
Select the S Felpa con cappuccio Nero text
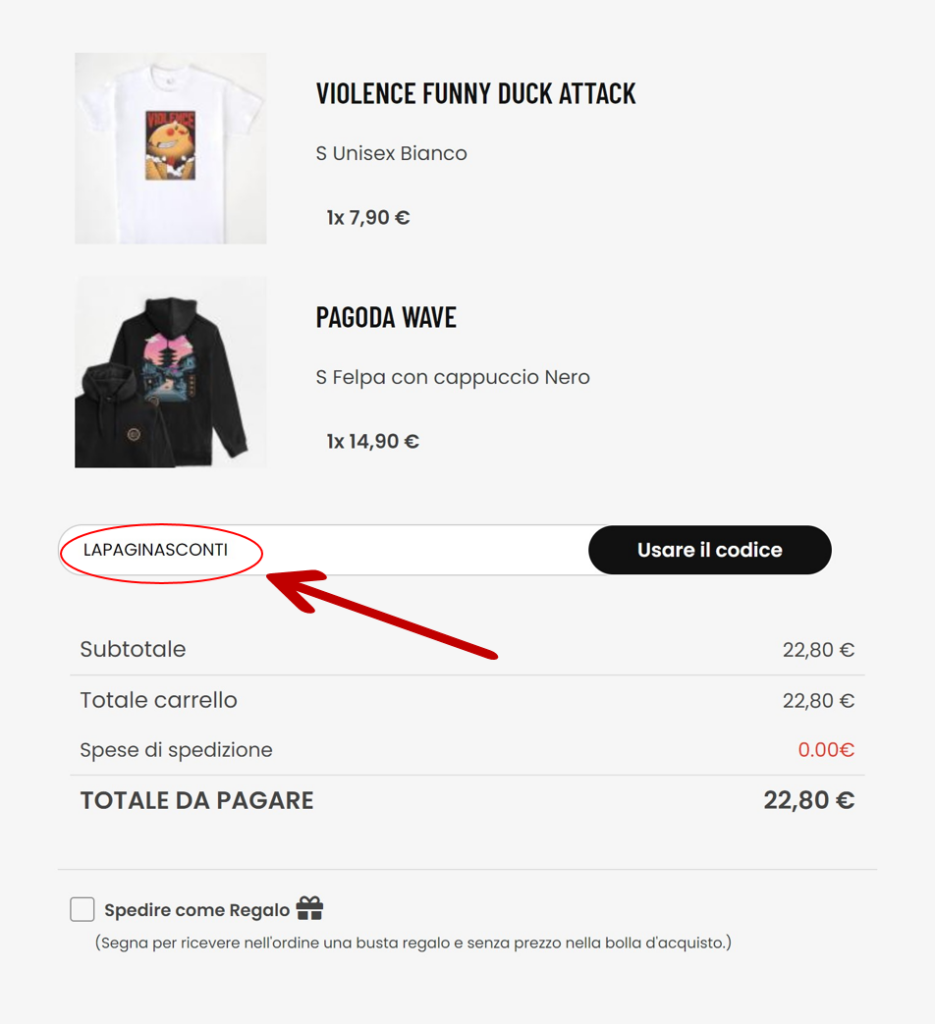[x=452, y=378]
